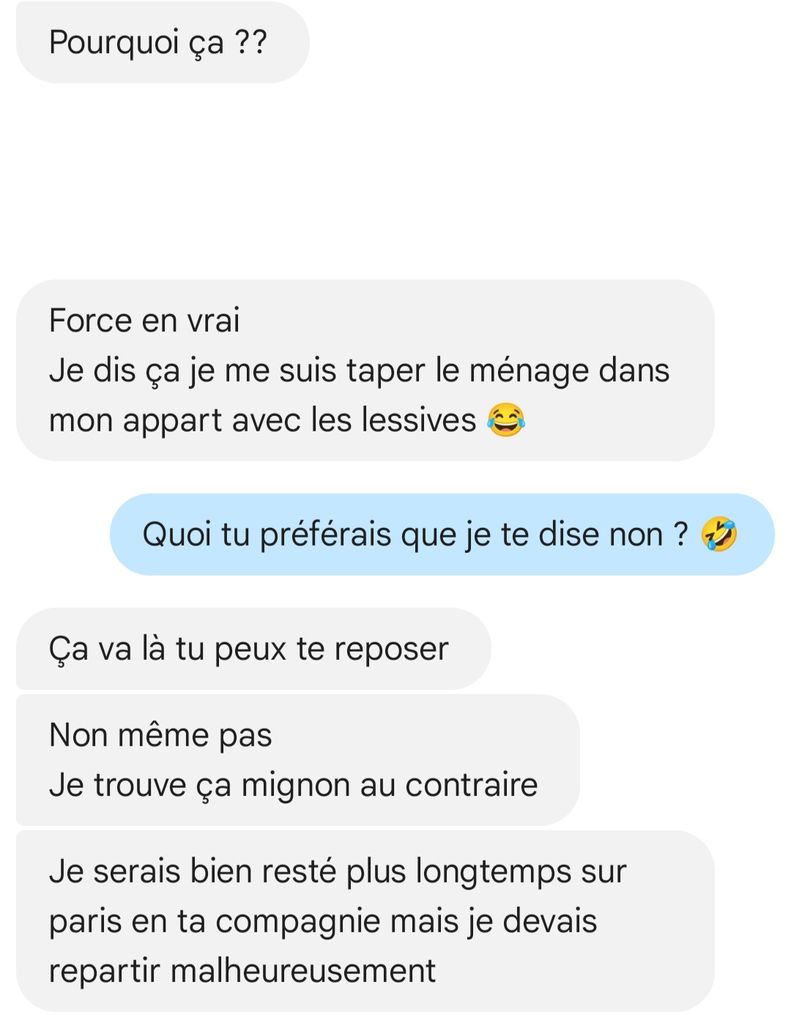Tap the line "Je trouve ça mignon au contraire"
791x1024 pixels.
(x=293, y=785)
